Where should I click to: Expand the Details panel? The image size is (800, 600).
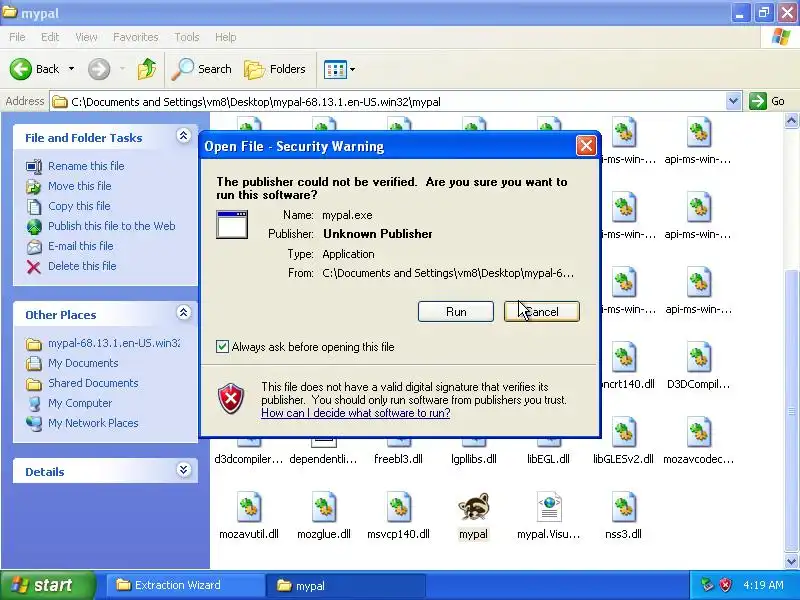184,470
